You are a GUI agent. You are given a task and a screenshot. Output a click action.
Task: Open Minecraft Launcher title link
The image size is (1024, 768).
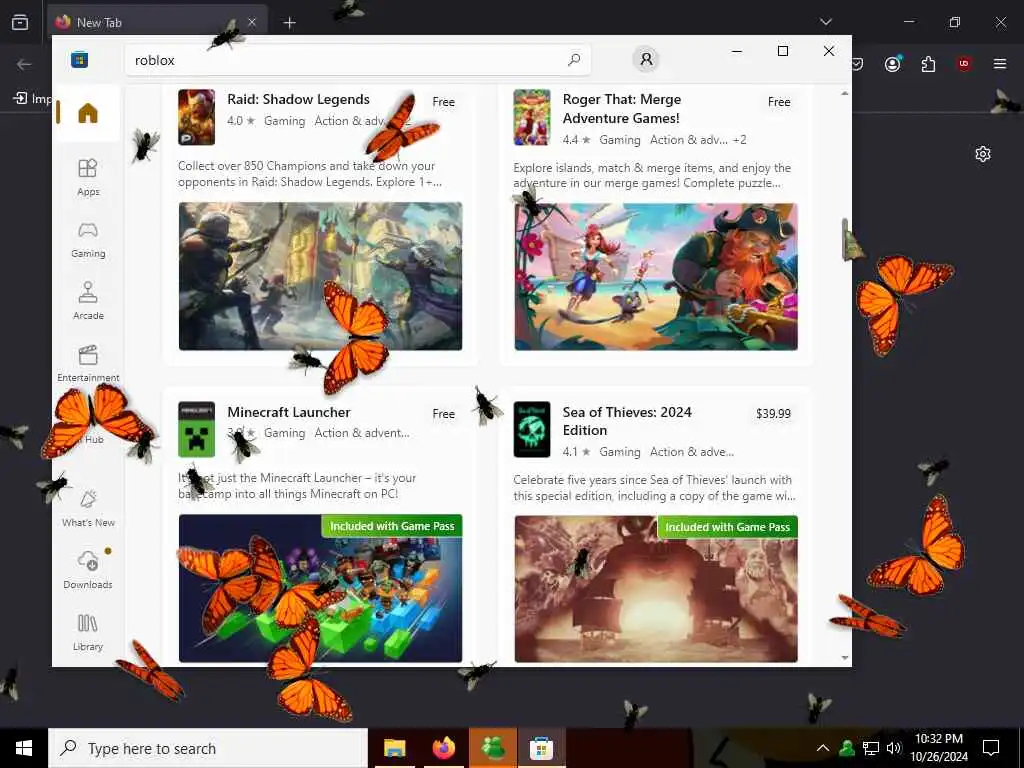[289, 412]
